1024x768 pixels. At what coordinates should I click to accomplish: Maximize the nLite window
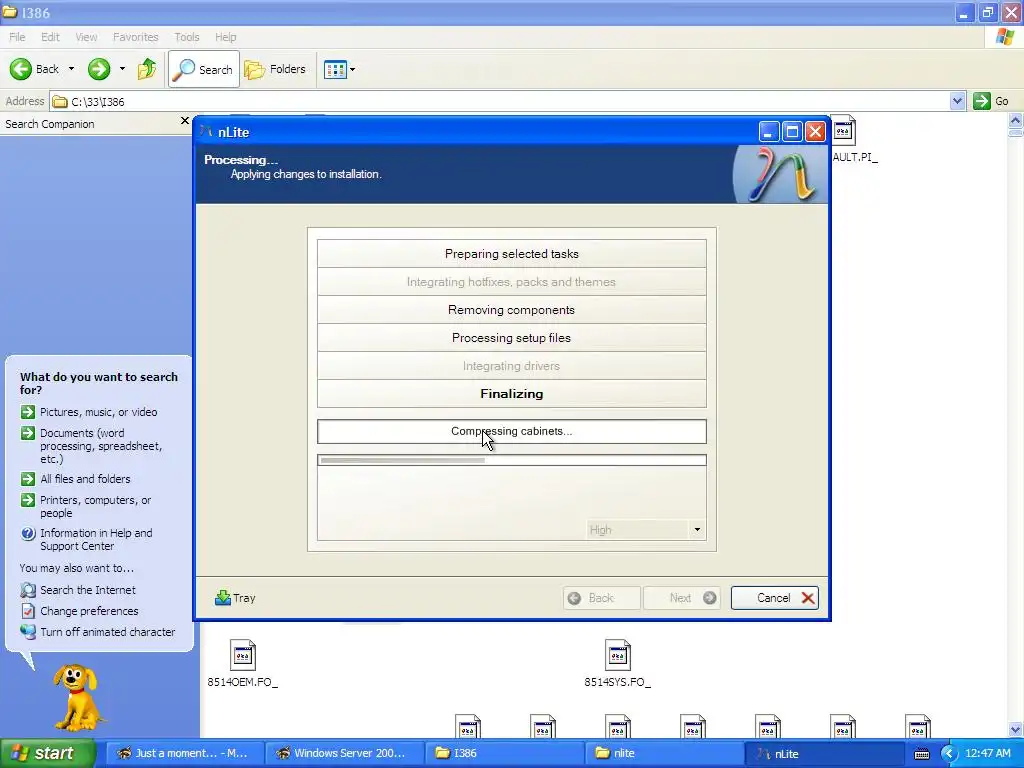pos(792,132)
